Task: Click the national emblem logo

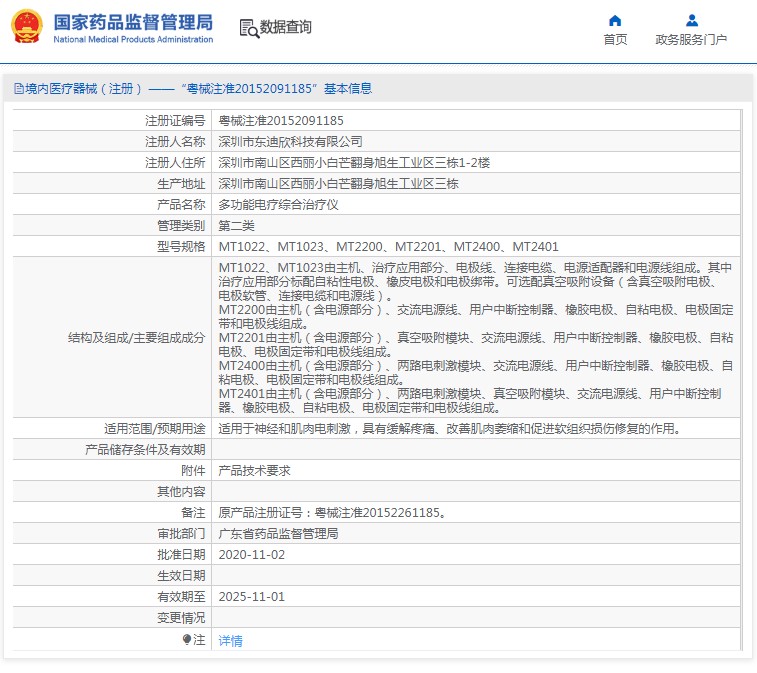Action: [26, 27]
